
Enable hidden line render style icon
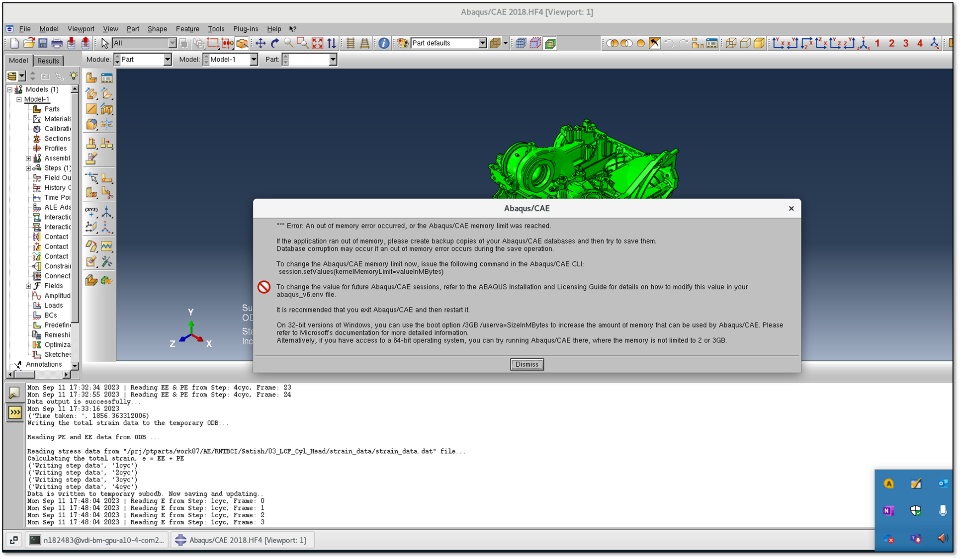click(745, 43)
